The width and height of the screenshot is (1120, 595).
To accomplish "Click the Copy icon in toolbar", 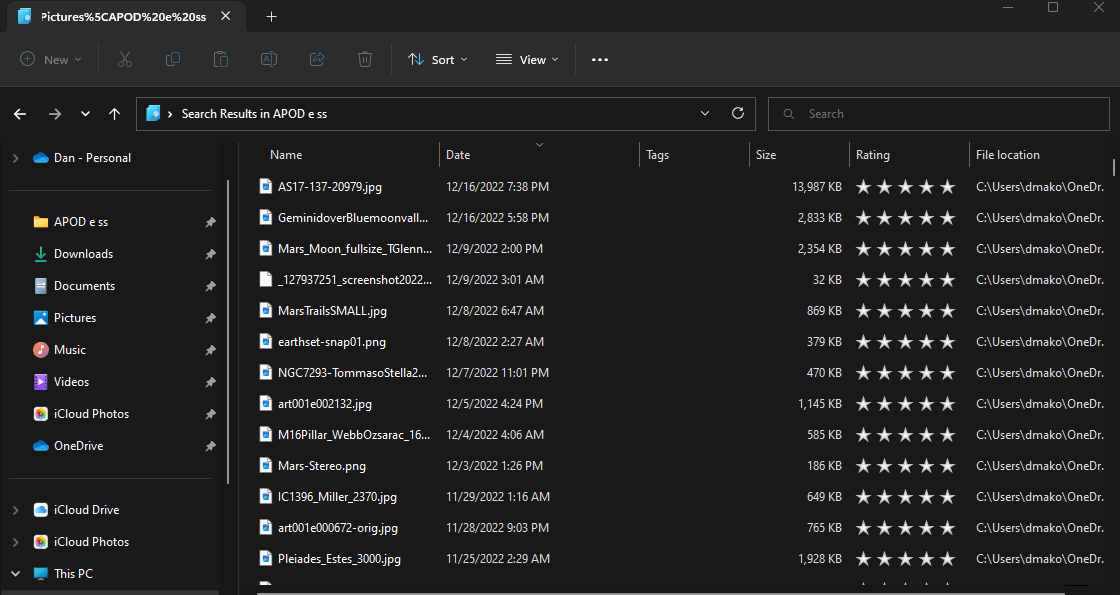I will [173, 60].
